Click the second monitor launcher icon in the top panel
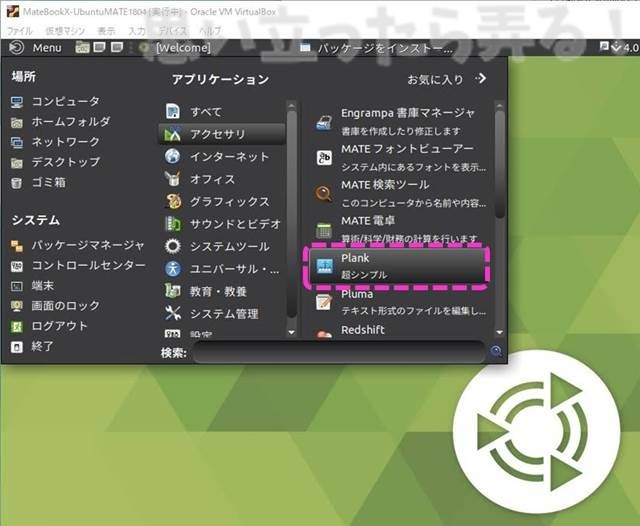Image resolution: width=640 pixels, height=526 pixels. point(117,48)
